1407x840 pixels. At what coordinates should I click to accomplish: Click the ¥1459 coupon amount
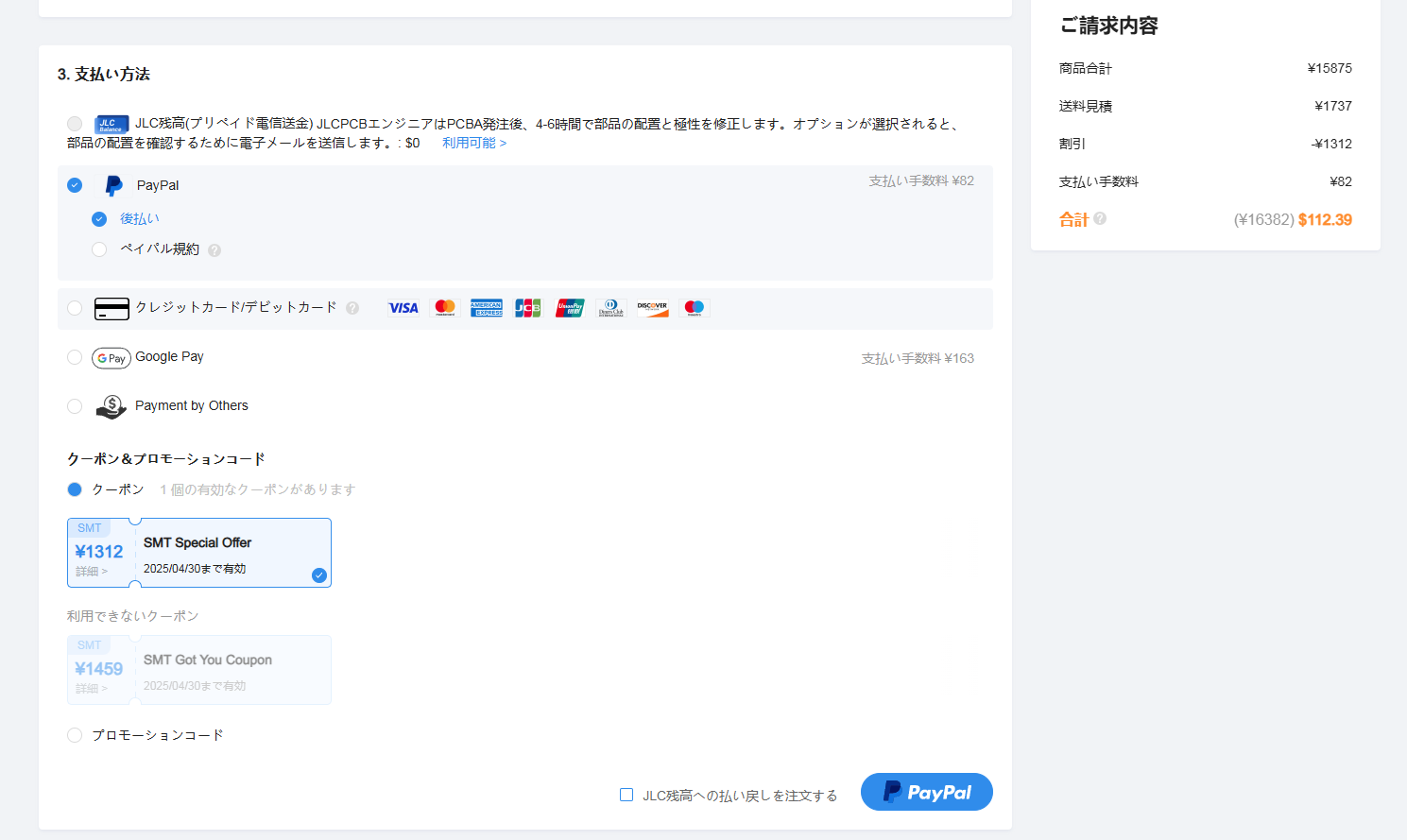(99, 669)
